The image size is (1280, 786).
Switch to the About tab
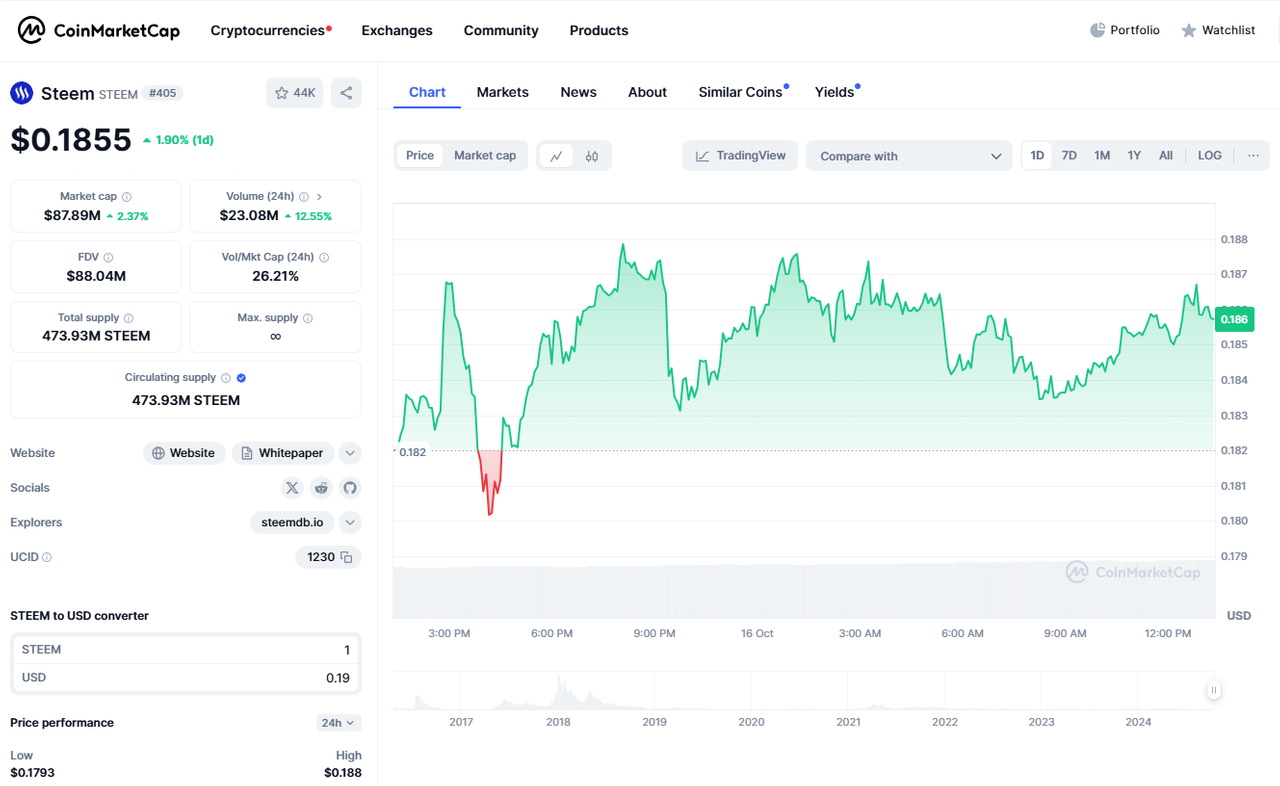(647, 92)
